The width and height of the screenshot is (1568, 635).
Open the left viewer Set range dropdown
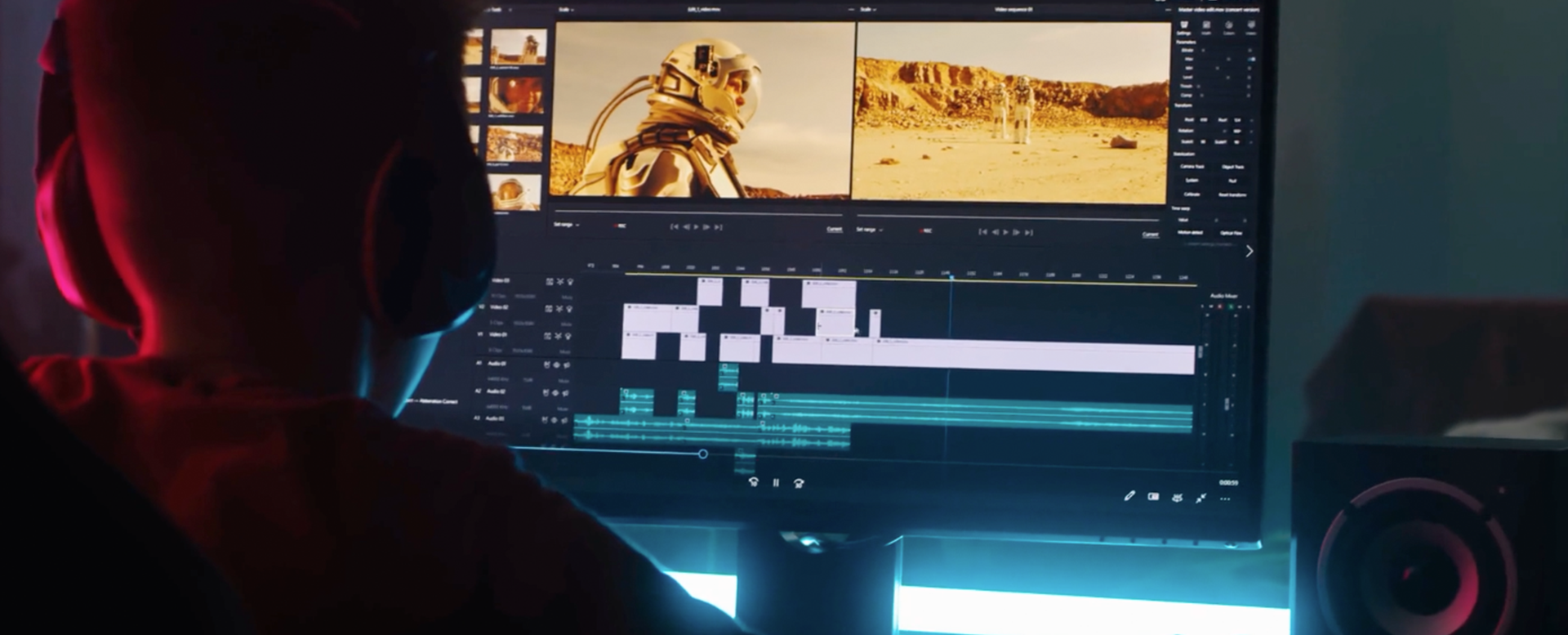pos(566,224)
